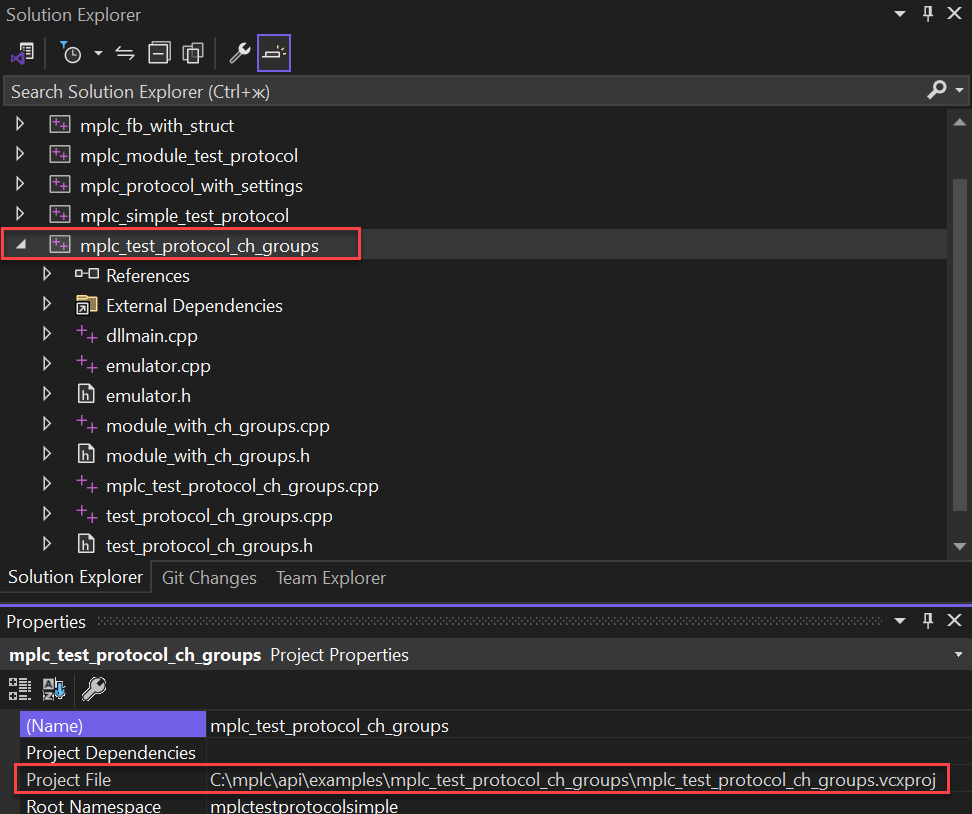Select mplc_test_protocol_ch_groups.cpp file
This screenshot has width=972, height=814.
[242, 486]
